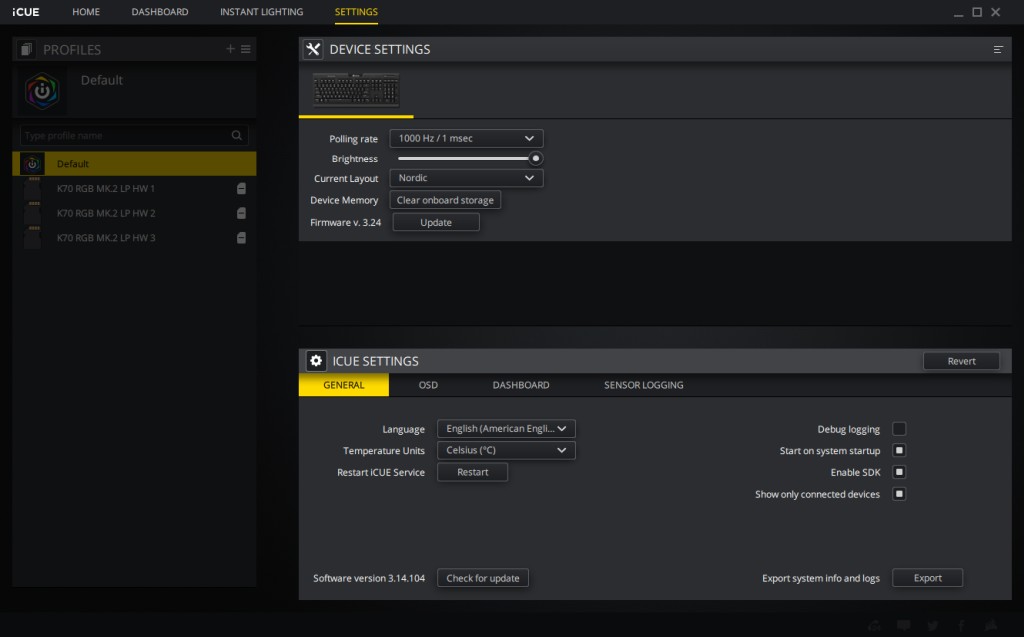The image size is (1024, 637).
Task: Open the Dashboard top menu
Action: click(x=160, y=12)
